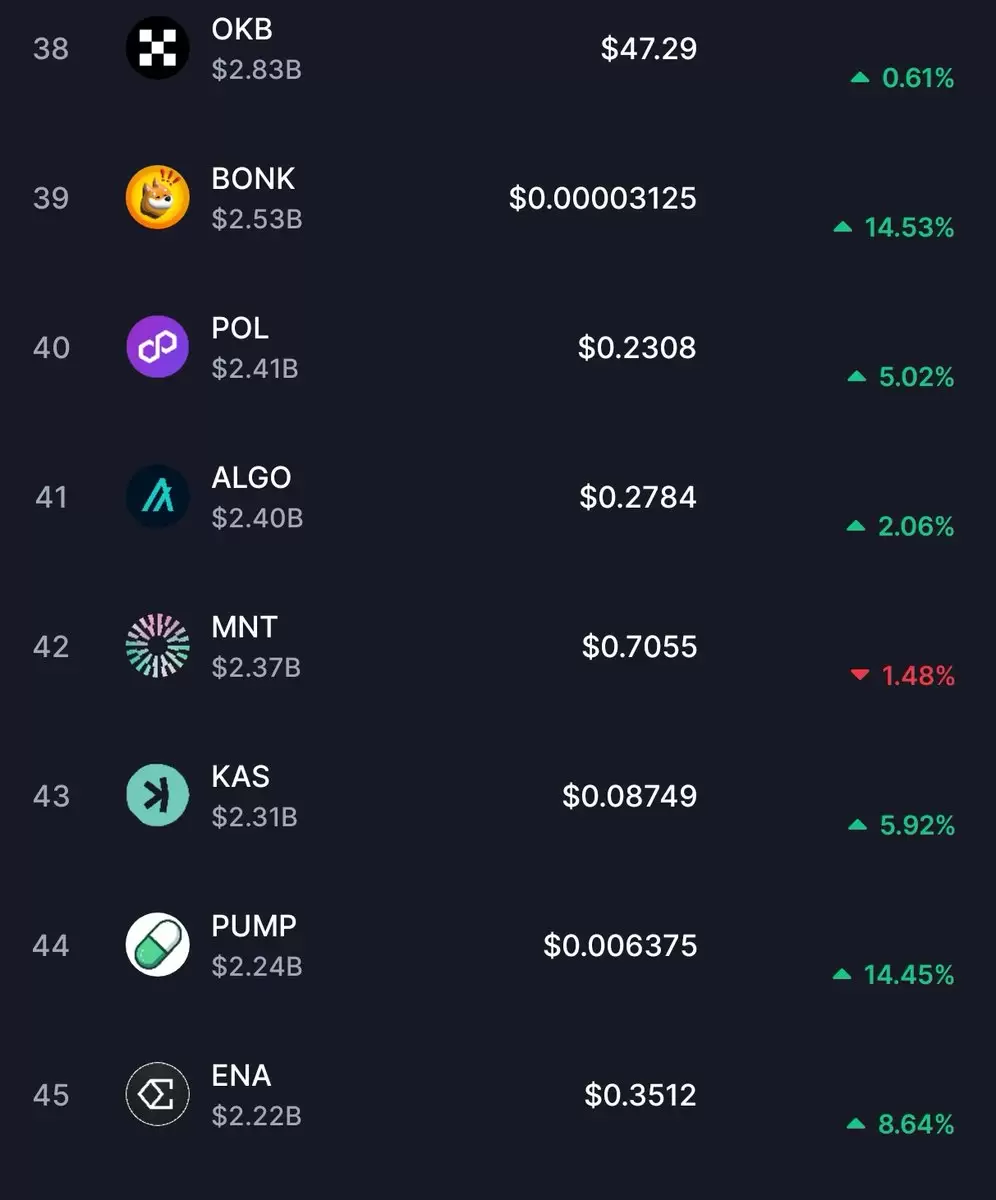
Task: Tap the BONK 14.53% gain indicator
Action: point(893,227)
